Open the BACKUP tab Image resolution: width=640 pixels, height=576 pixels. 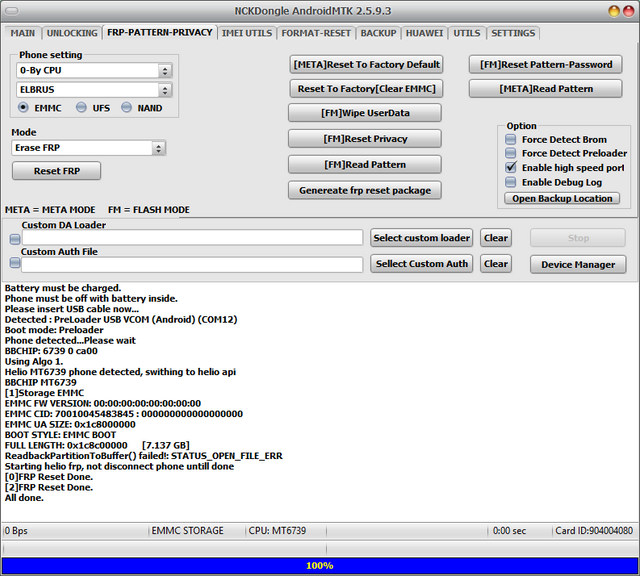(378, 33)
